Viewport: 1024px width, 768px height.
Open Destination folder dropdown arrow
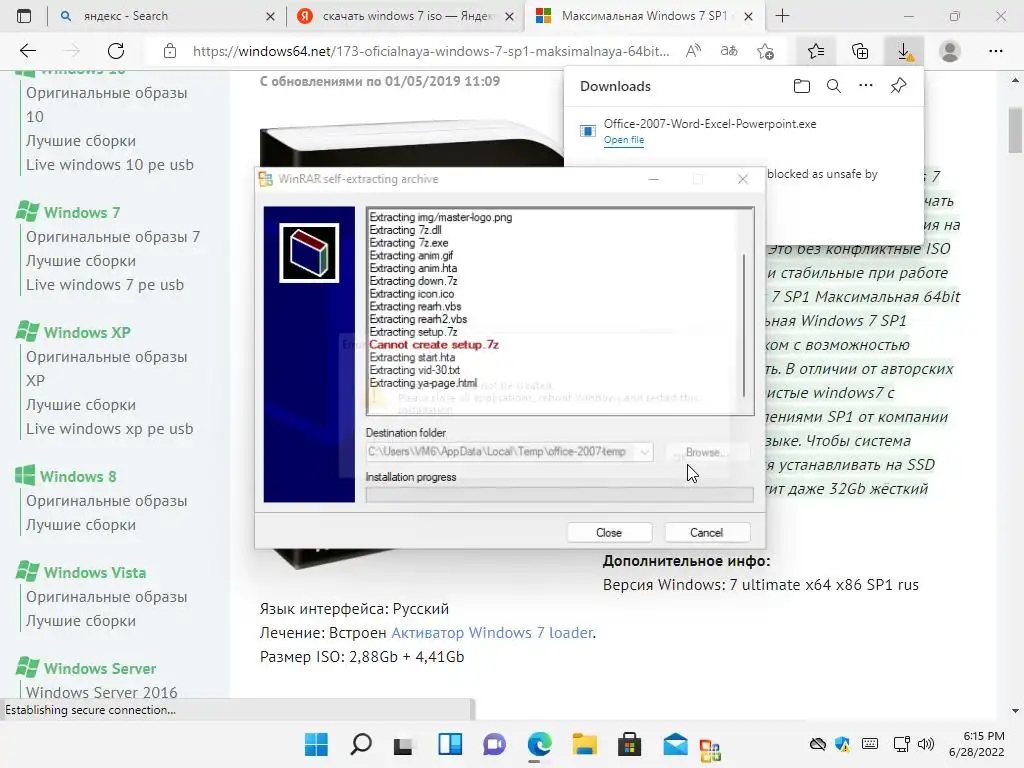[x=644, y=452]
